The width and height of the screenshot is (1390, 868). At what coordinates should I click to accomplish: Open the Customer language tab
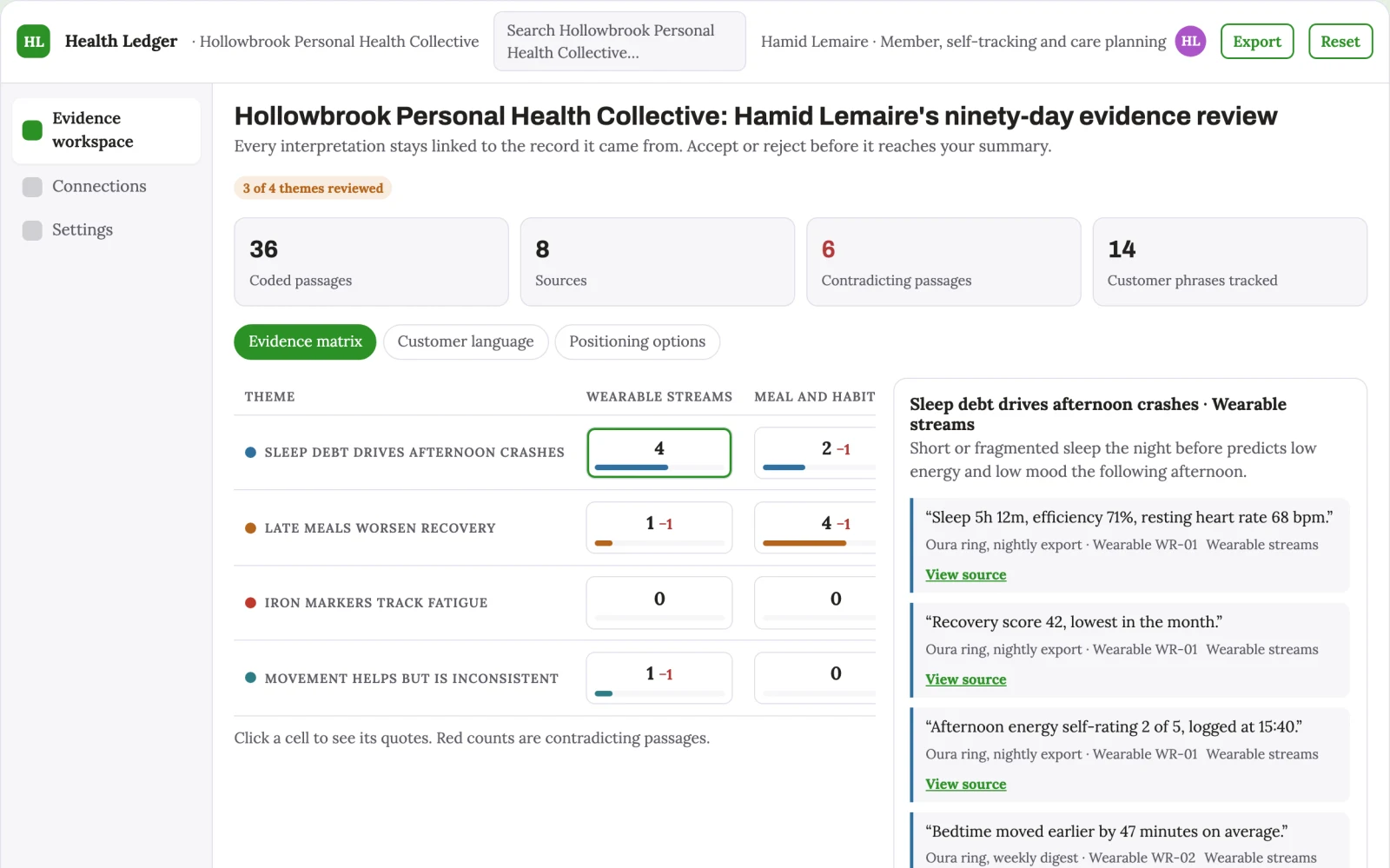pyautogui.click(x=466, y=342)
